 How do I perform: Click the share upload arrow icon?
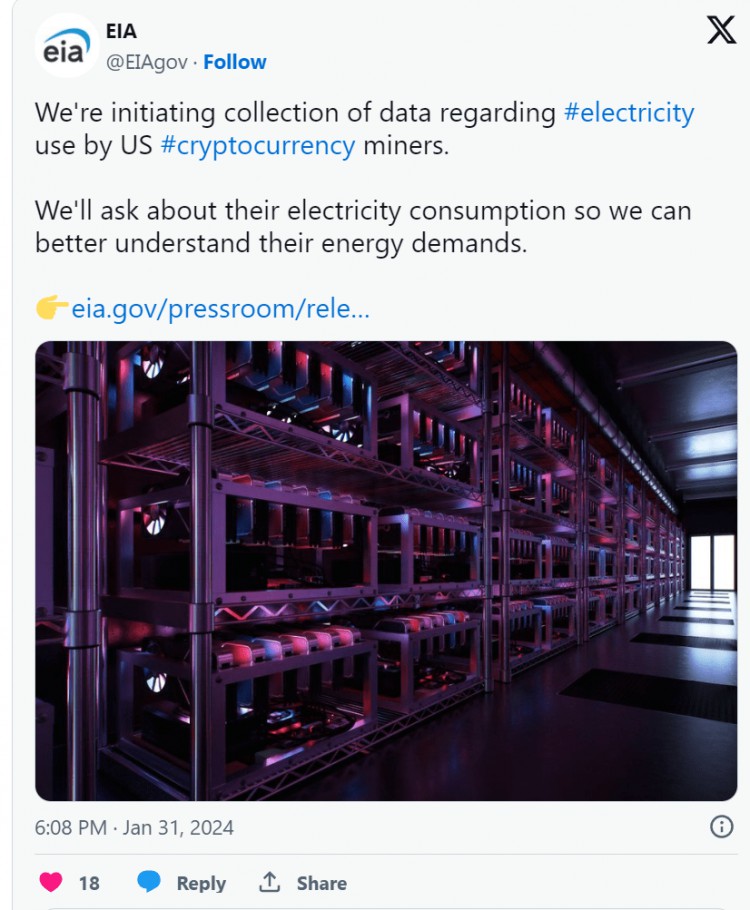269,882
